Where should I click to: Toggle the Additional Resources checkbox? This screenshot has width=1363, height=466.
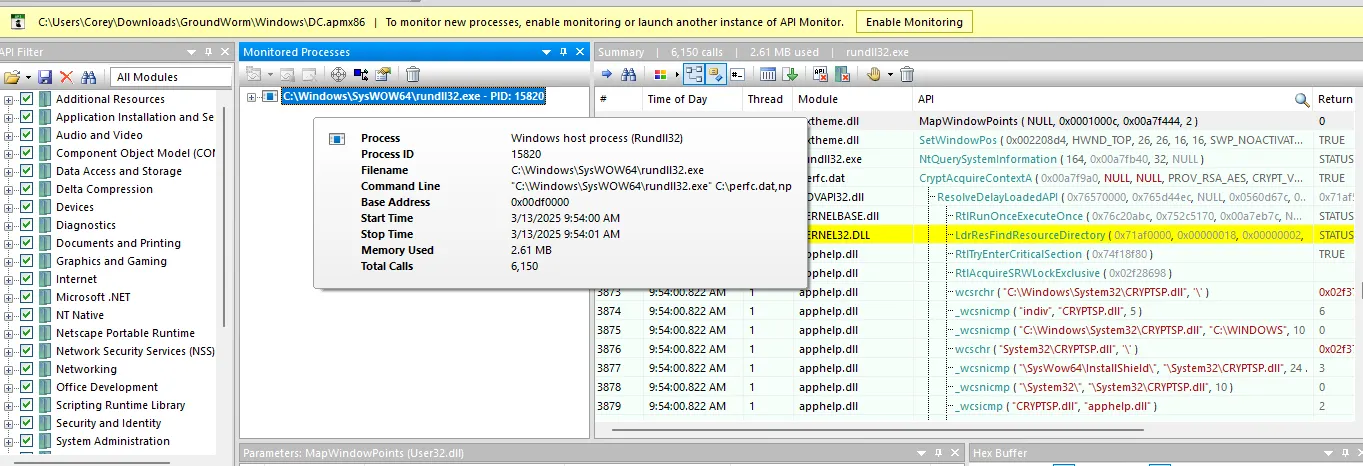pyautogui.click(x=27, y=99)
